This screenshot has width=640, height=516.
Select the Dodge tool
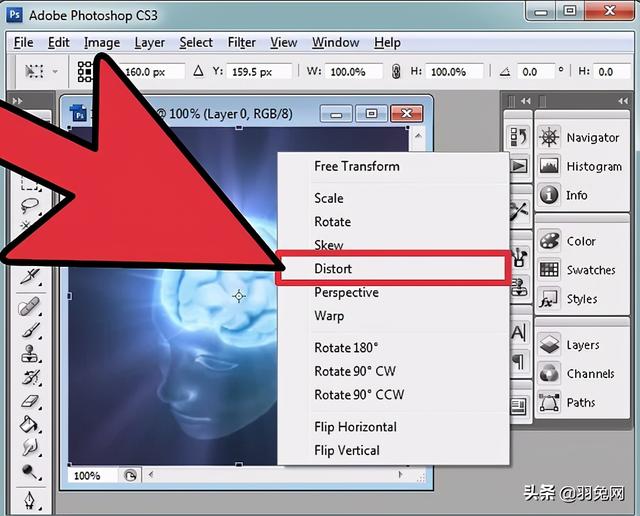[30, 472]
